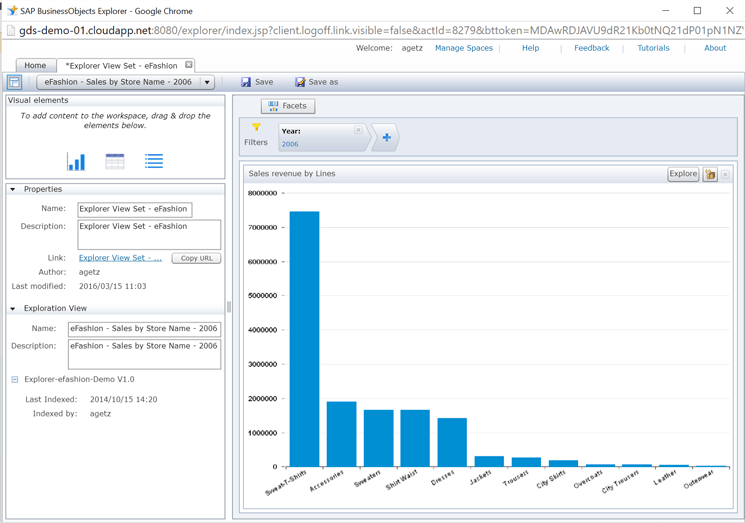Edit the Exploration View Description field
This screenshot has width=745, height=523.
point(144,354)
